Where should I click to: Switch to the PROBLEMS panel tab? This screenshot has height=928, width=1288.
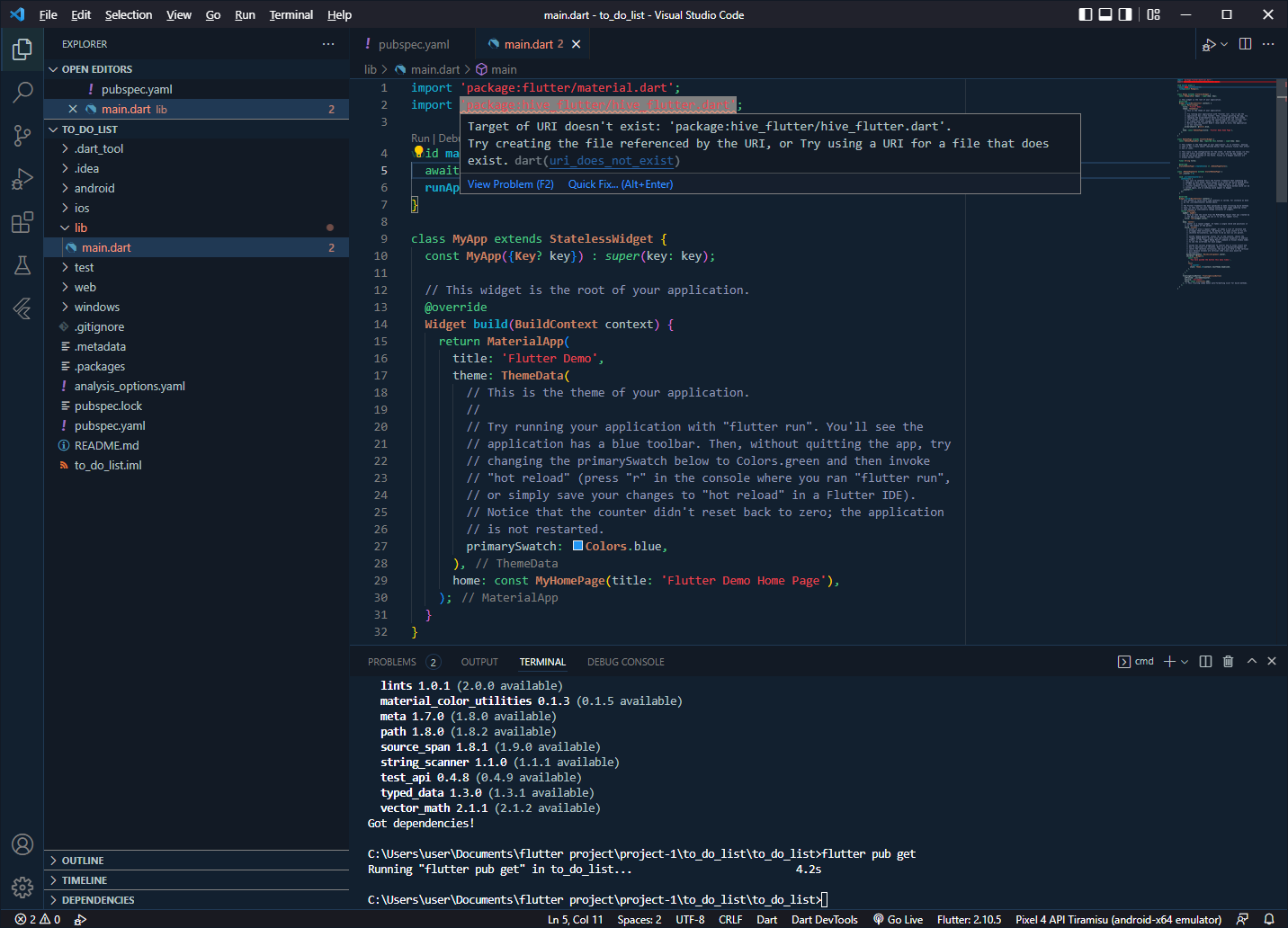pyautogui.click(x=403, y=662)
